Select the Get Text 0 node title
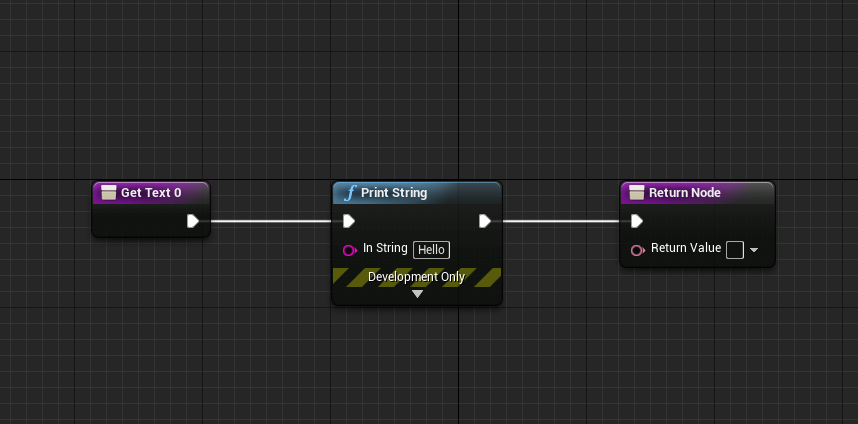 coord(150,193)
